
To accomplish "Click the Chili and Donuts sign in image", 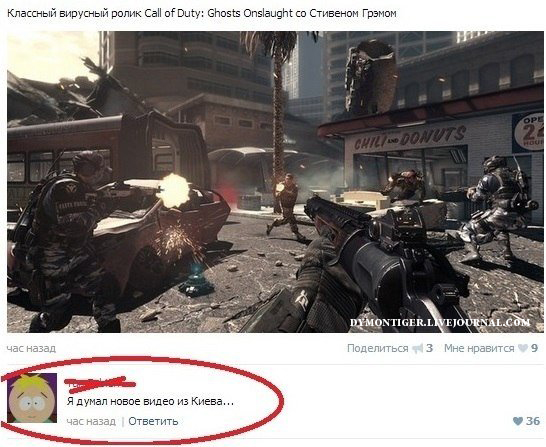I will point(410,138).
